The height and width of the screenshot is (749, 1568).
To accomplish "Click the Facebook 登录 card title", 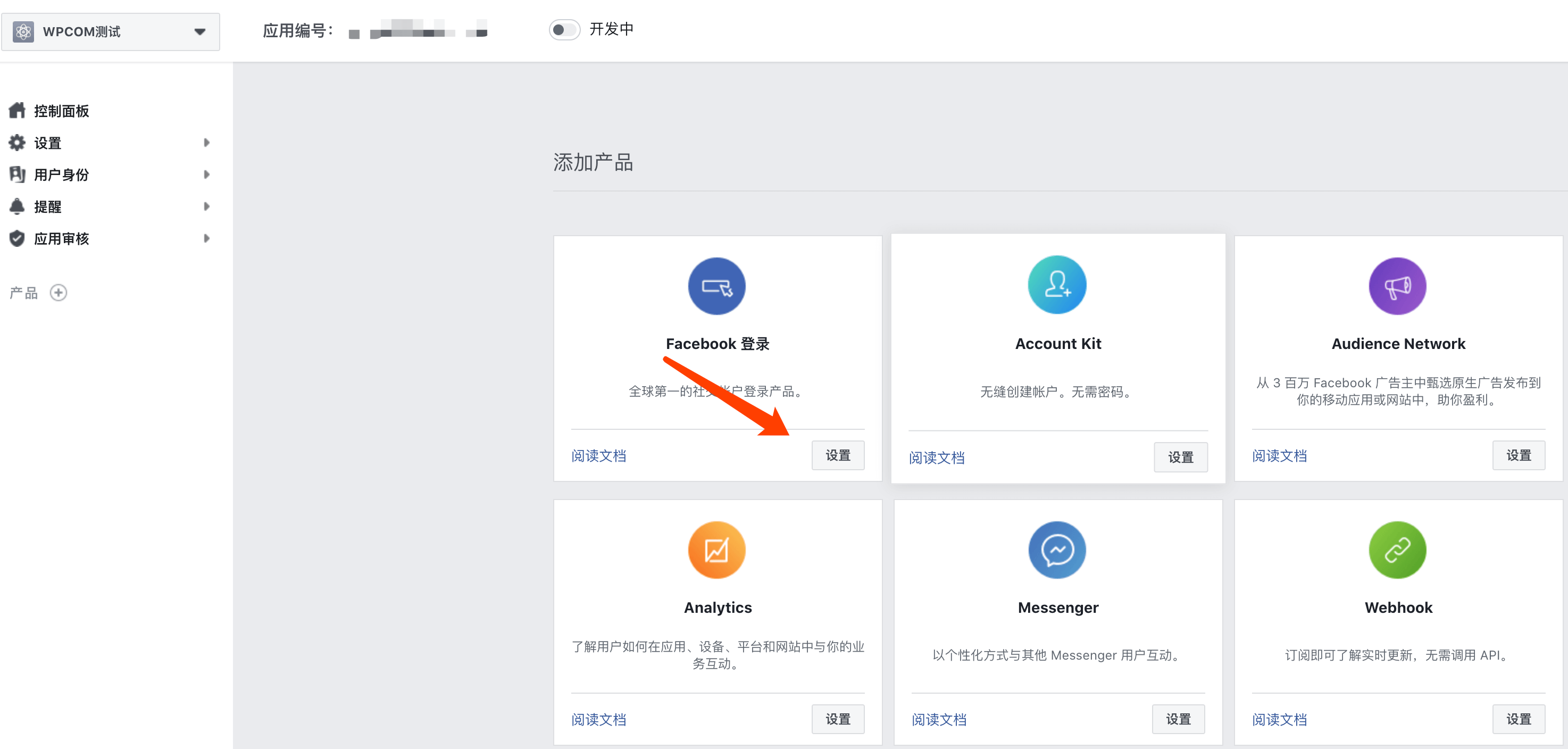I will pos(718,344).
